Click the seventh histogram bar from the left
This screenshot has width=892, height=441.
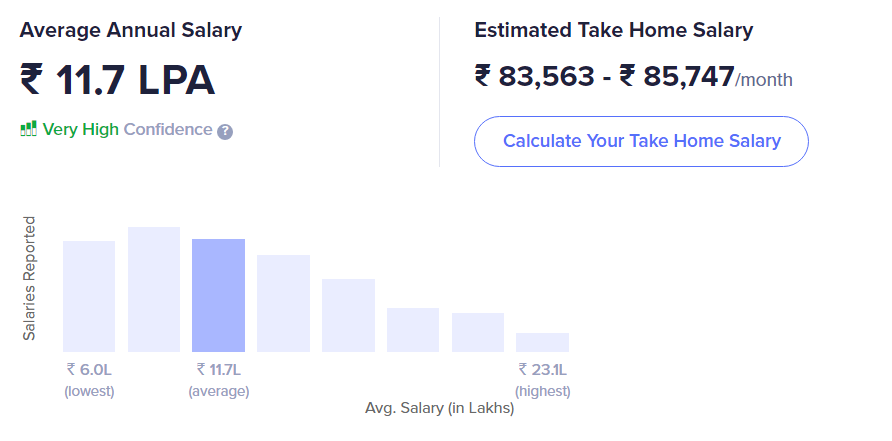(478, 332)
